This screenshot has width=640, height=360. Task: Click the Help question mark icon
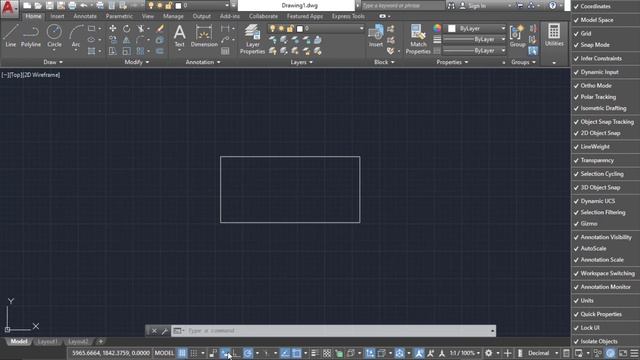(x=552, y=6)
